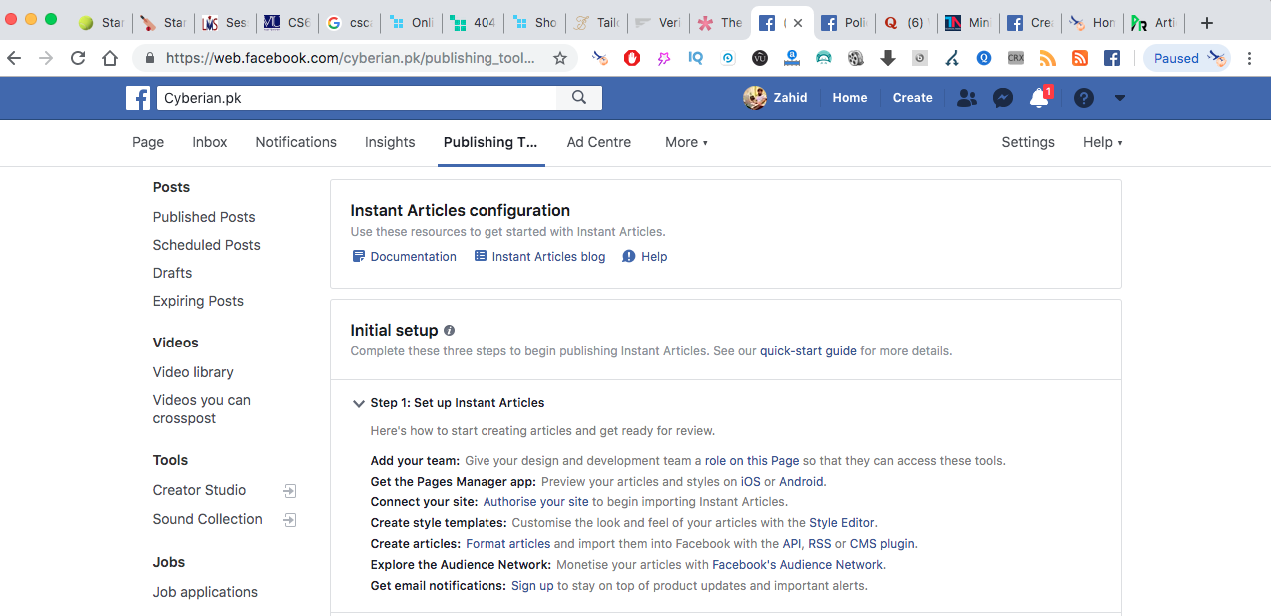Bookmark page with the star icon
The width and height of the screenshot is (1271, 616).
560,58
